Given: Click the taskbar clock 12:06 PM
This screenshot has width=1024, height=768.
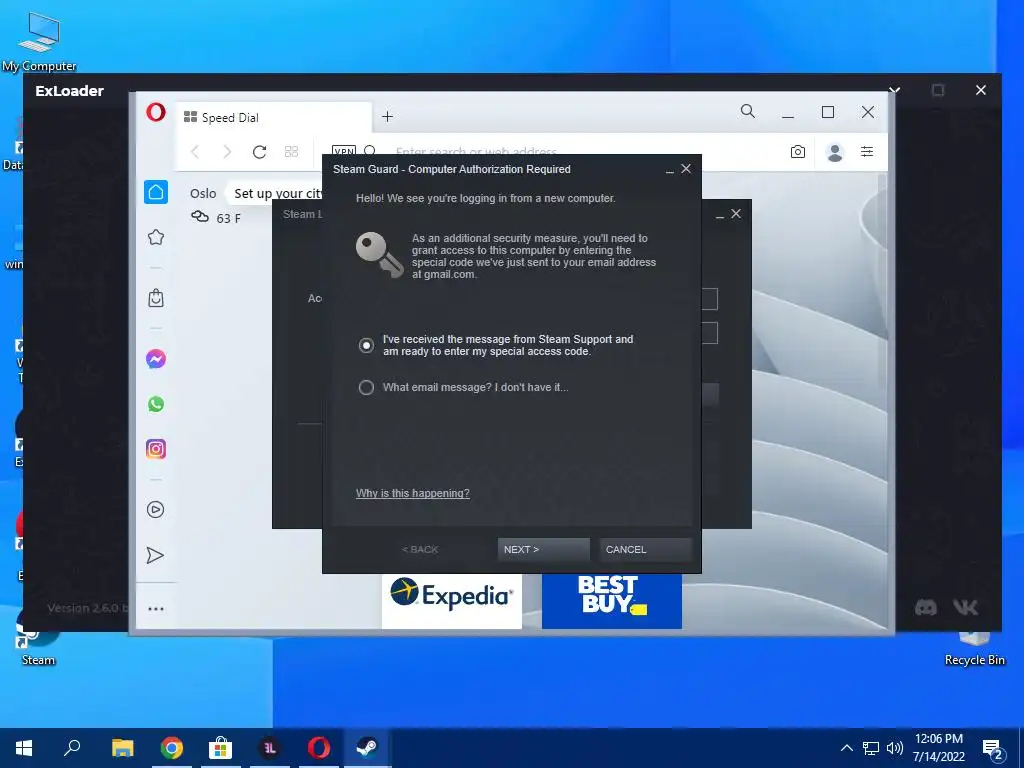Looking at the screenshot, I should pyautogui.click(x=938, y=739).
